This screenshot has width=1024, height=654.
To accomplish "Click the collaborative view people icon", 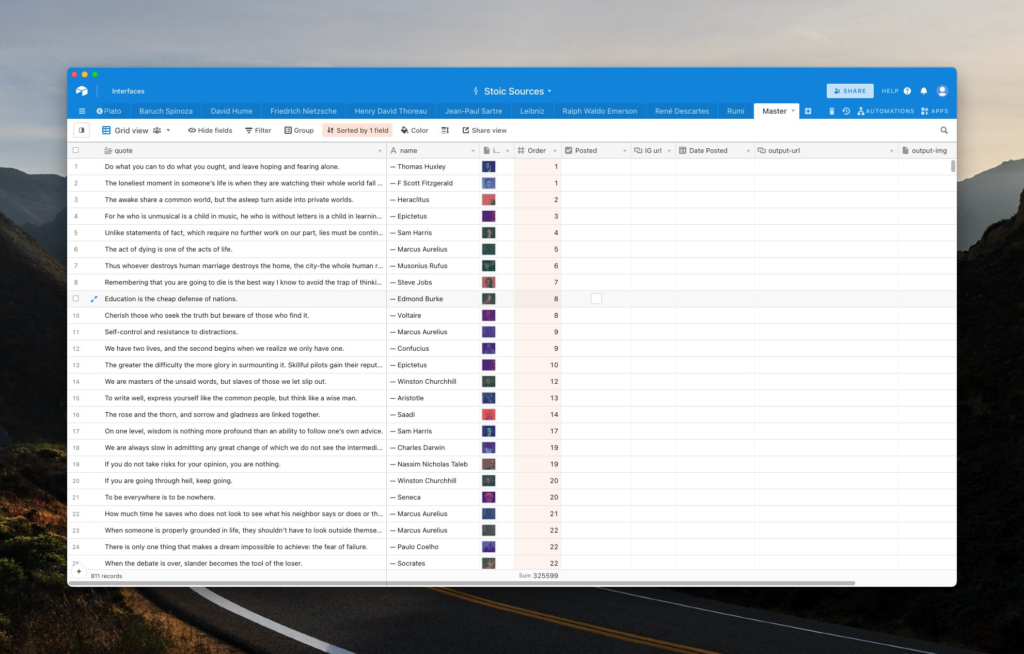I will (157, 130).
